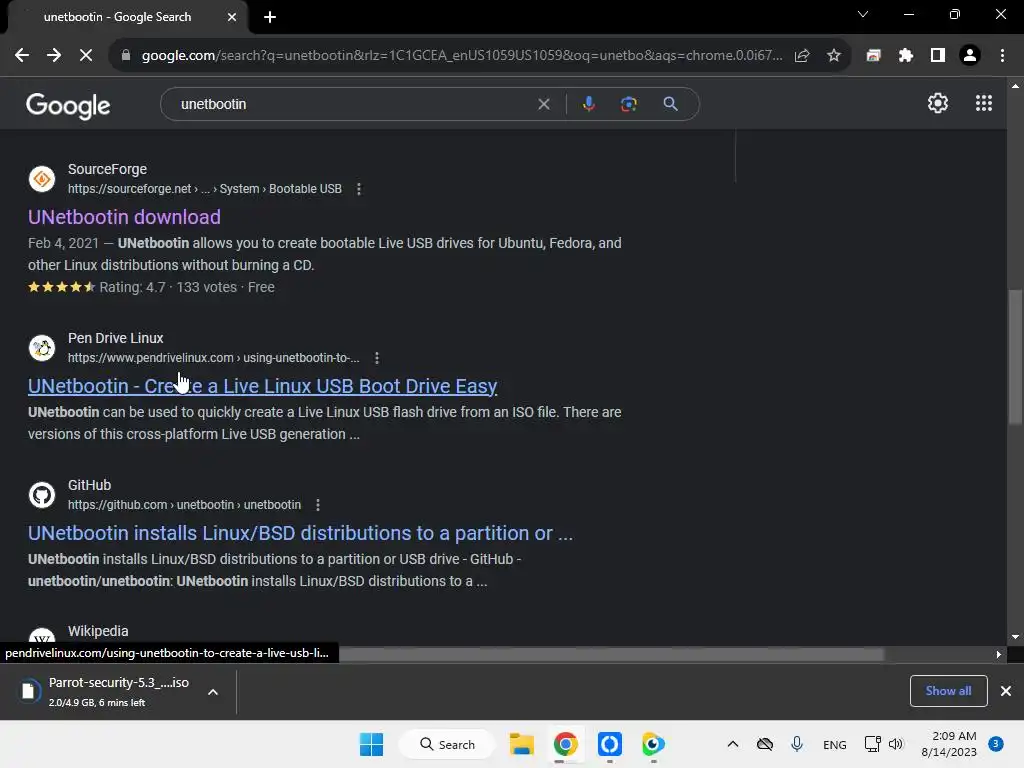Open the Extensions puzzle-piece menu
The height and width of the screenshot is (768, 1024).
click(x=906, y=56)
